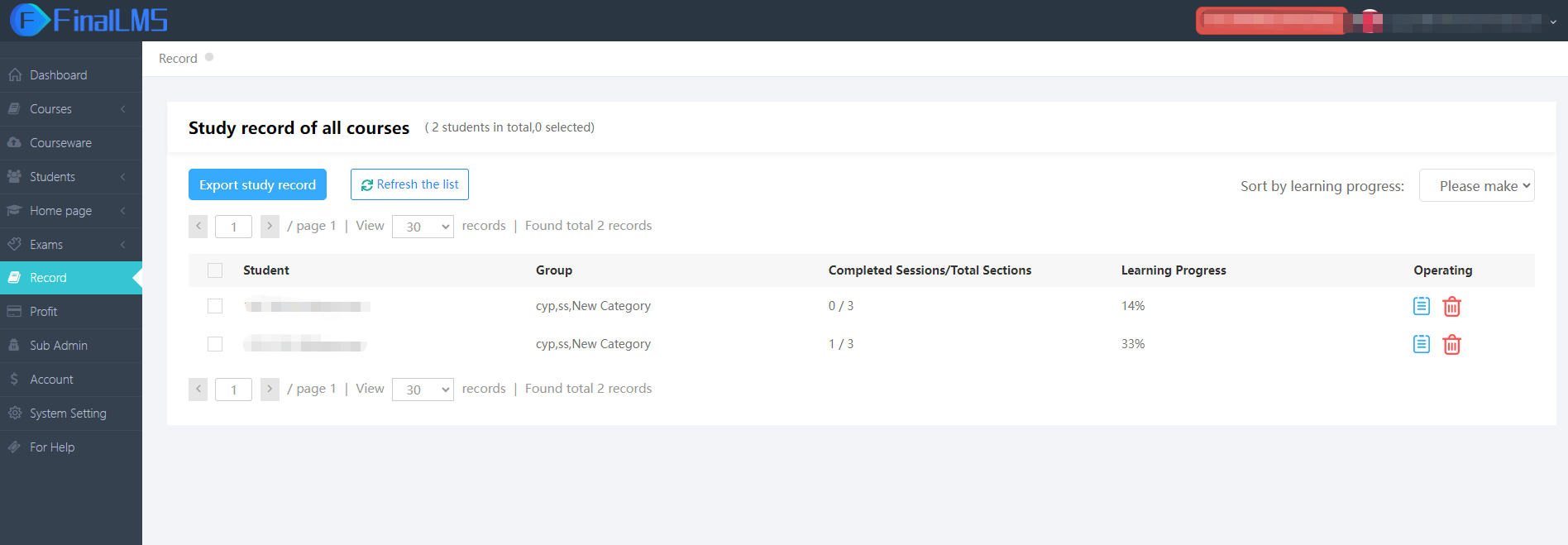Open the Sub Admin menu item
The width and height of the screenshot is (1568, 545).
point(71,346)
